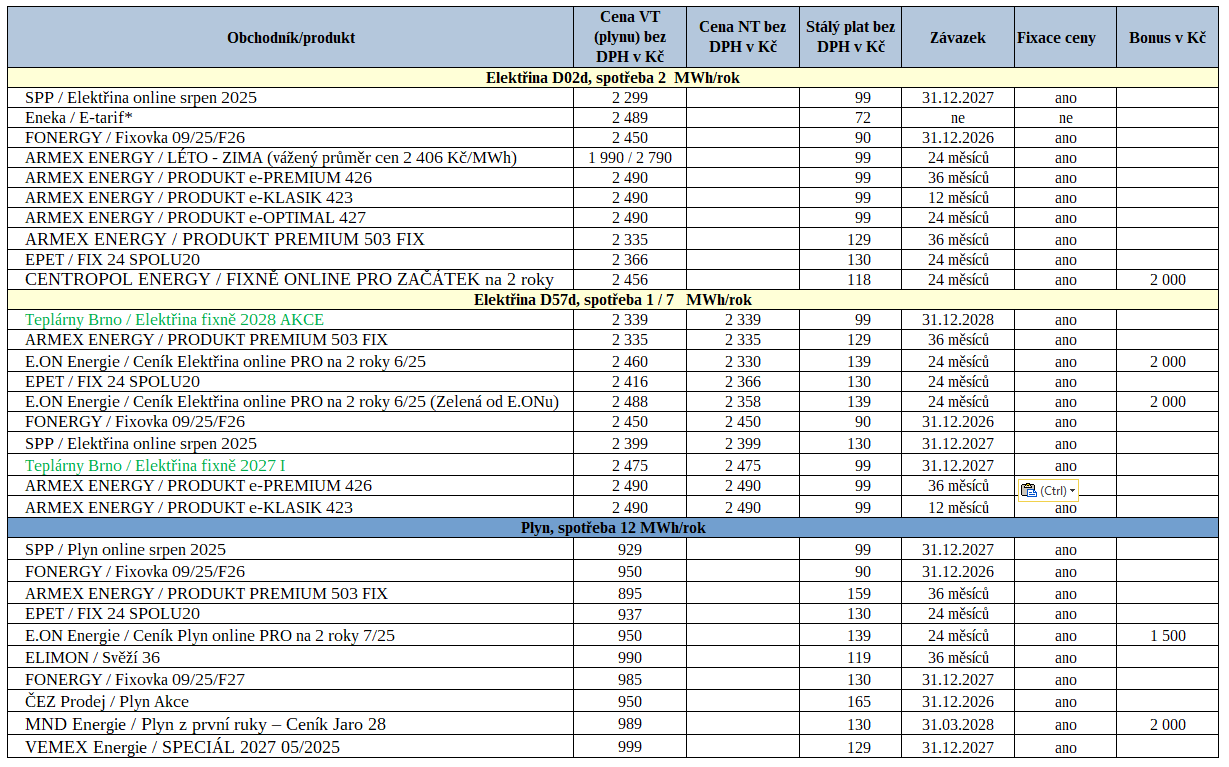Click the 1 990 / 2 790 price cell
The width and height of the screenshot is (1229, 767).
[630, 158]
